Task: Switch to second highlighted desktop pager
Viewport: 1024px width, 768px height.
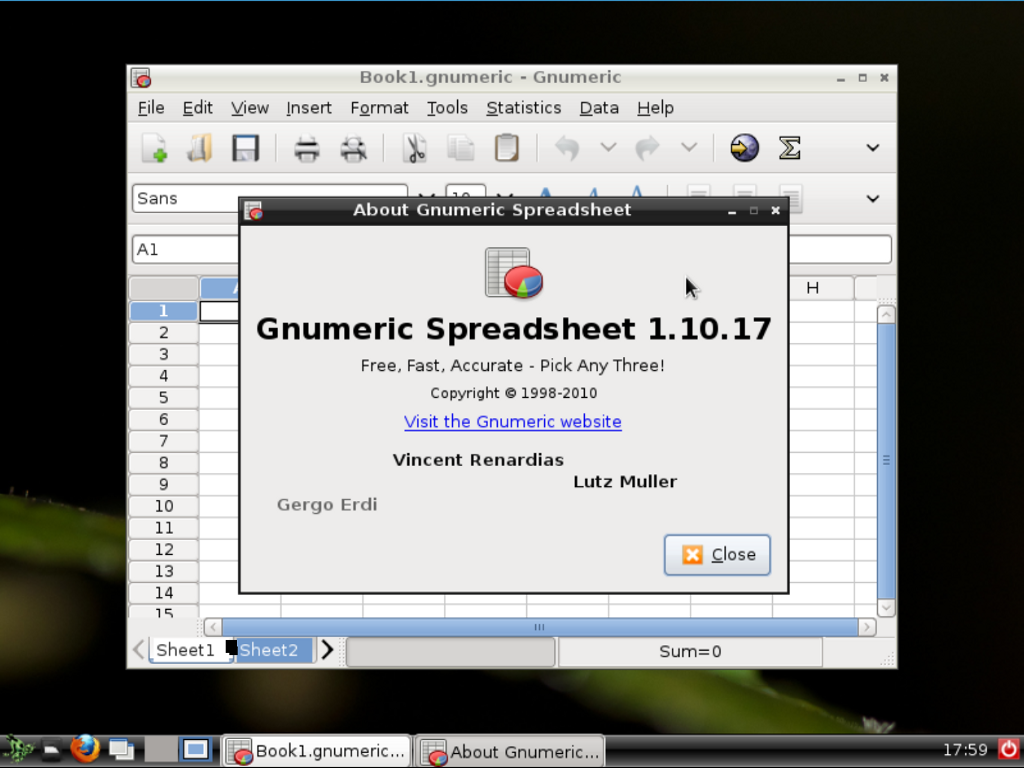Action: tap(195, 750)
